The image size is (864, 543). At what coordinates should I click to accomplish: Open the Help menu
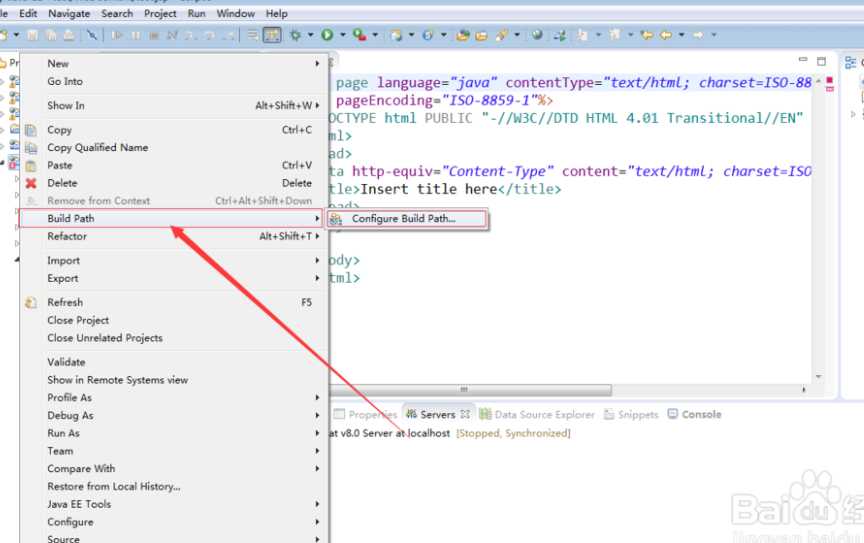coord(277,13)
